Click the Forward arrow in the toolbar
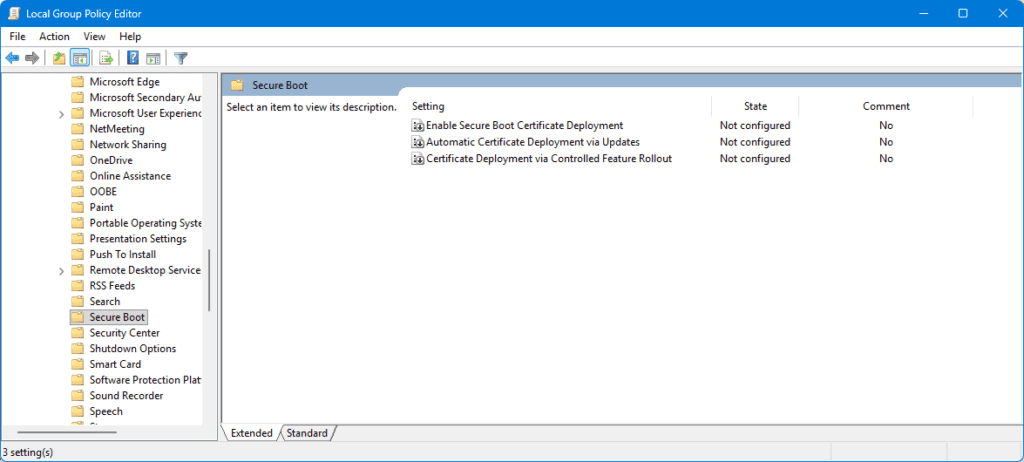This screenshot has height=462, width=1024. click(32, 58)
